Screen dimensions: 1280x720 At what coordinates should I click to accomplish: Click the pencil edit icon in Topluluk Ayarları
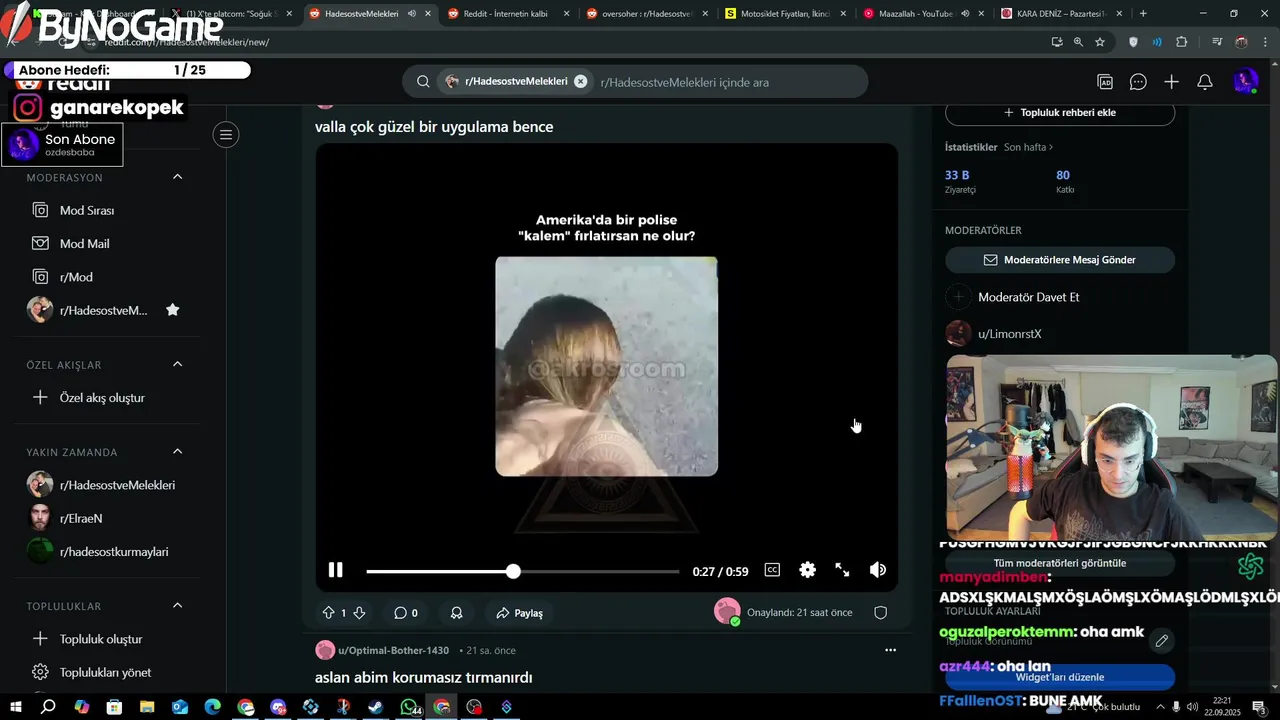1161,640
